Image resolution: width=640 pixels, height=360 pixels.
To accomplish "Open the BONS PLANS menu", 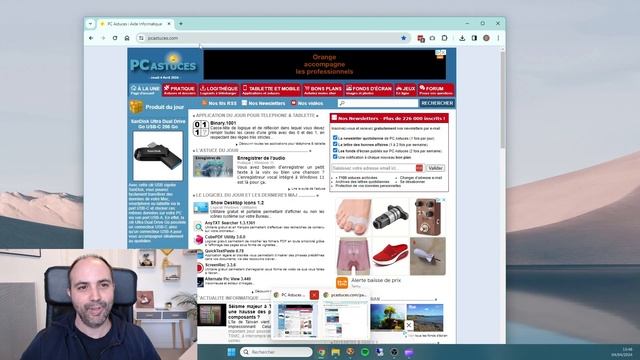I will click(x=323, y=90).
